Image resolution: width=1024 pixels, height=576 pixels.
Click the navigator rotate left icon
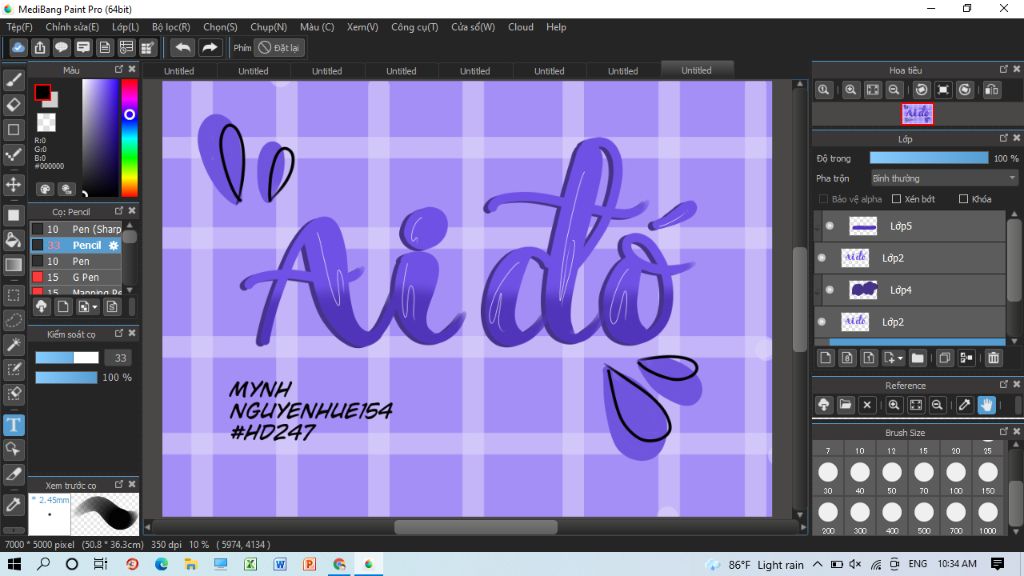click(921, 90)
